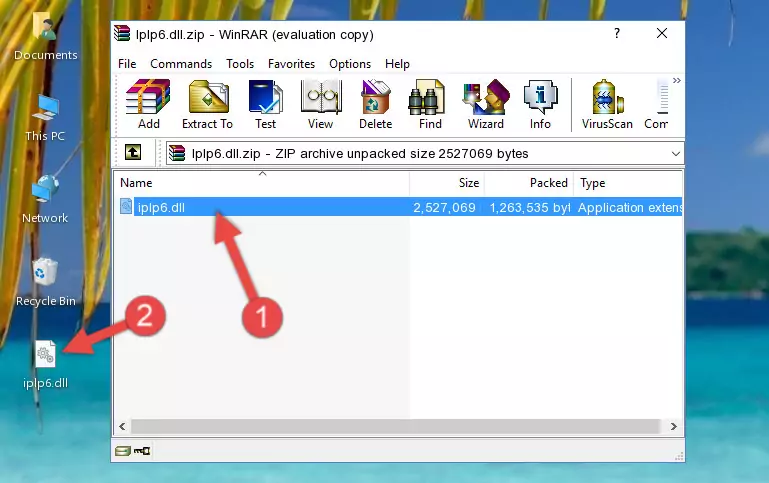Click the archive path address field

pos(425,153)
